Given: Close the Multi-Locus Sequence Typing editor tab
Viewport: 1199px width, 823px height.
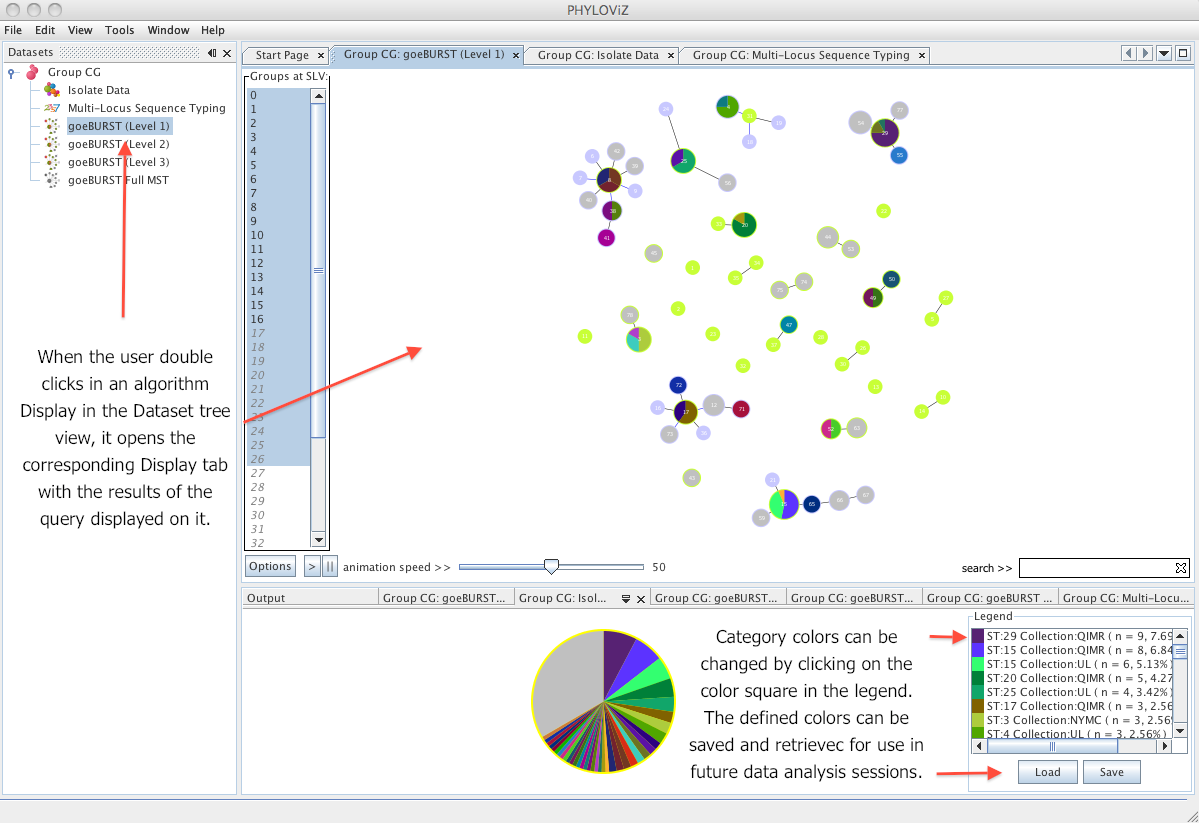Looking at the screenshot, I should click(922, 56).
